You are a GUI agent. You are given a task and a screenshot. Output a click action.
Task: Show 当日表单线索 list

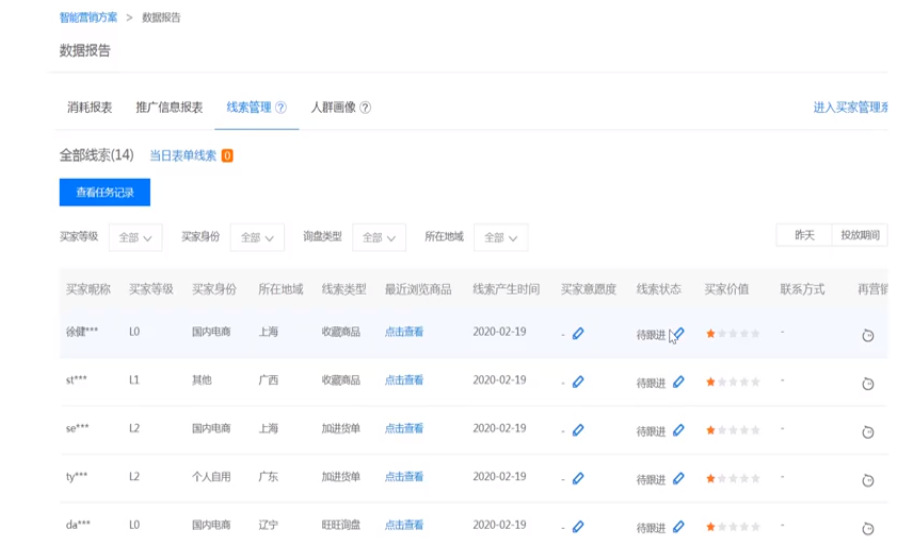tap(183, 156)
